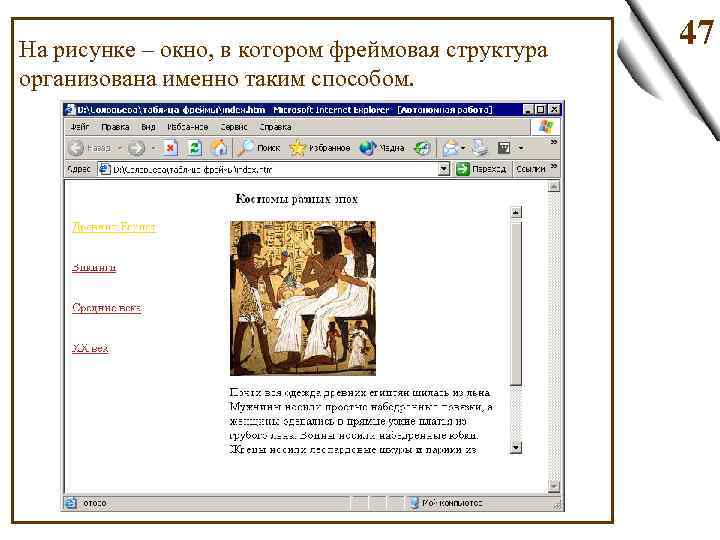Viewport: 720px width, 540px height.
Task: Click the green Refresh icon
Action: coord(195,148)
